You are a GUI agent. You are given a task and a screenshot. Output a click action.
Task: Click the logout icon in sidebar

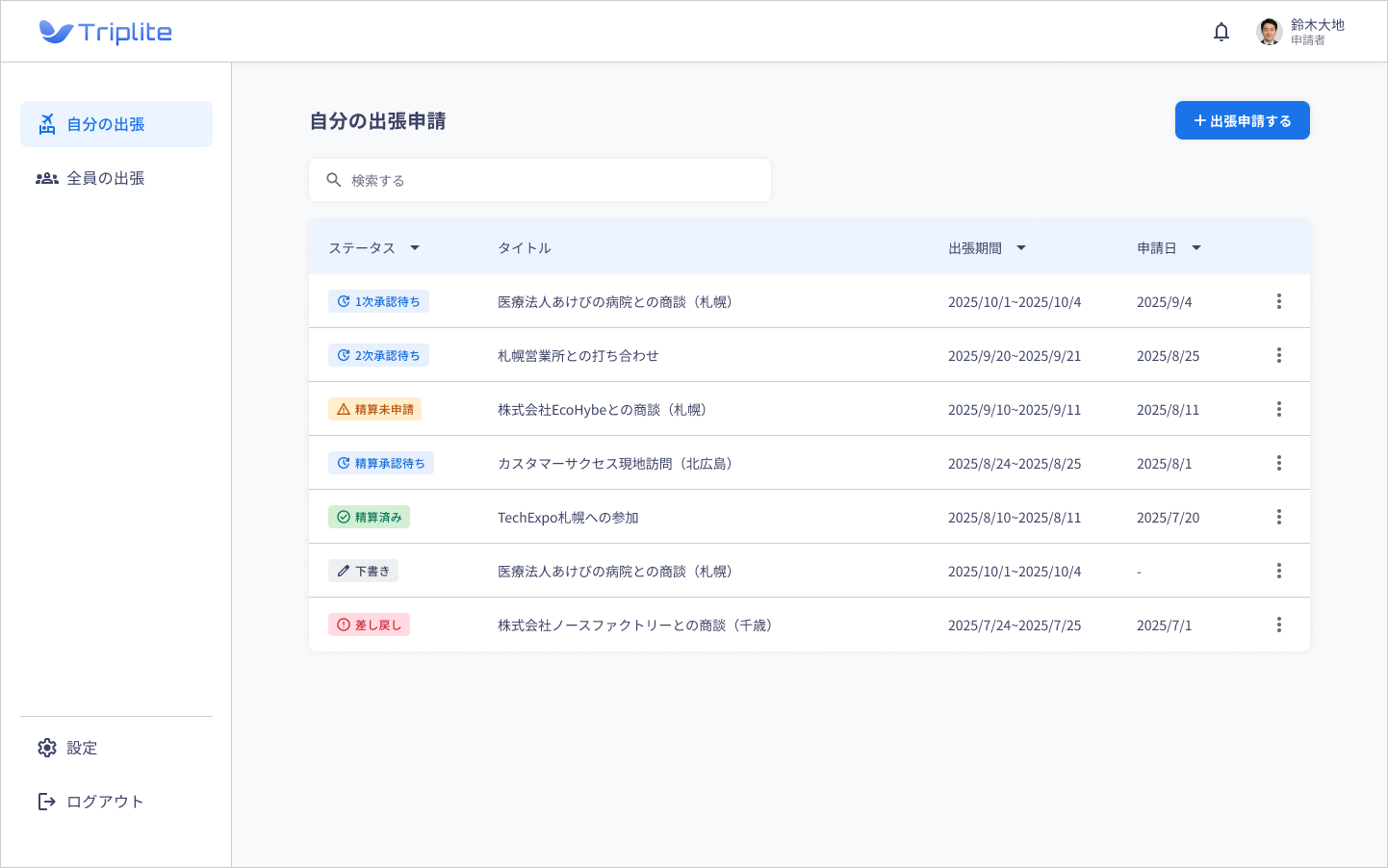pyautogui.click(x=47, y=801)
